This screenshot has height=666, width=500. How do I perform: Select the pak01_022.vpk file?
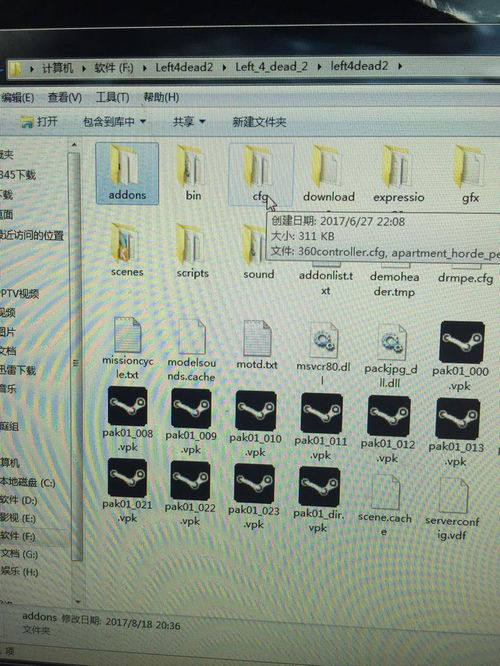click(190, 494)
